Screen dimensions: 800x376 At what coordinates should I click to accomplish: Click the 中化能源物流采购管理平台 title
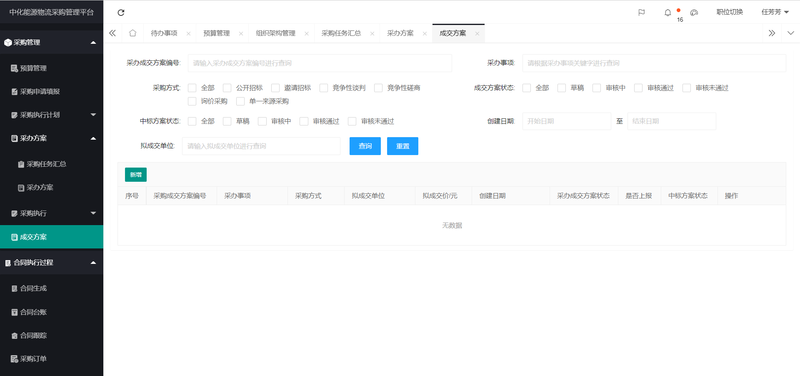click(52, 12)
